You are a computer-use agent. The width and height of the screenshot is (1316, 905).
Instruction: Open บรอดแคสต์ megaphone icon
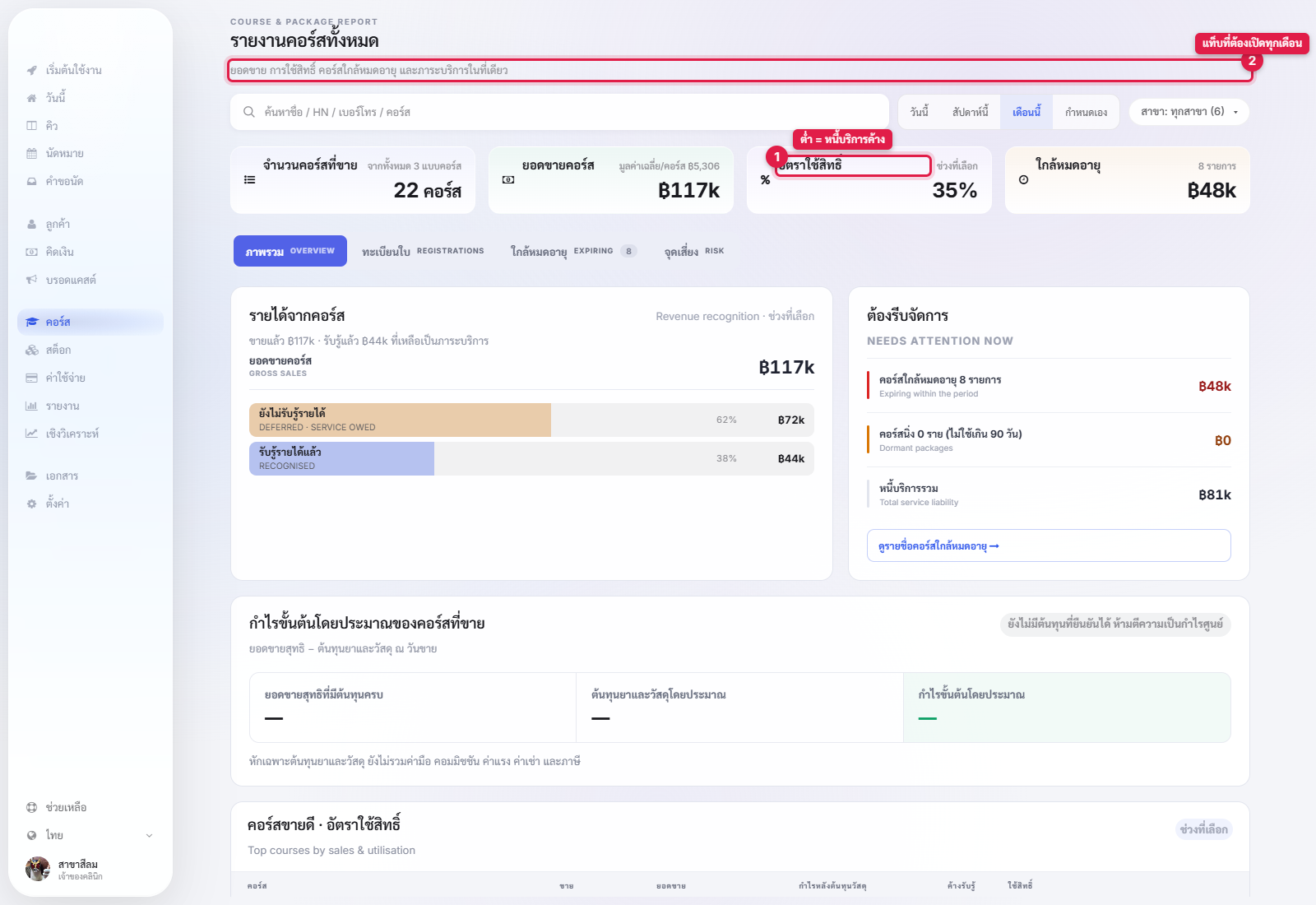coord(31,281)
